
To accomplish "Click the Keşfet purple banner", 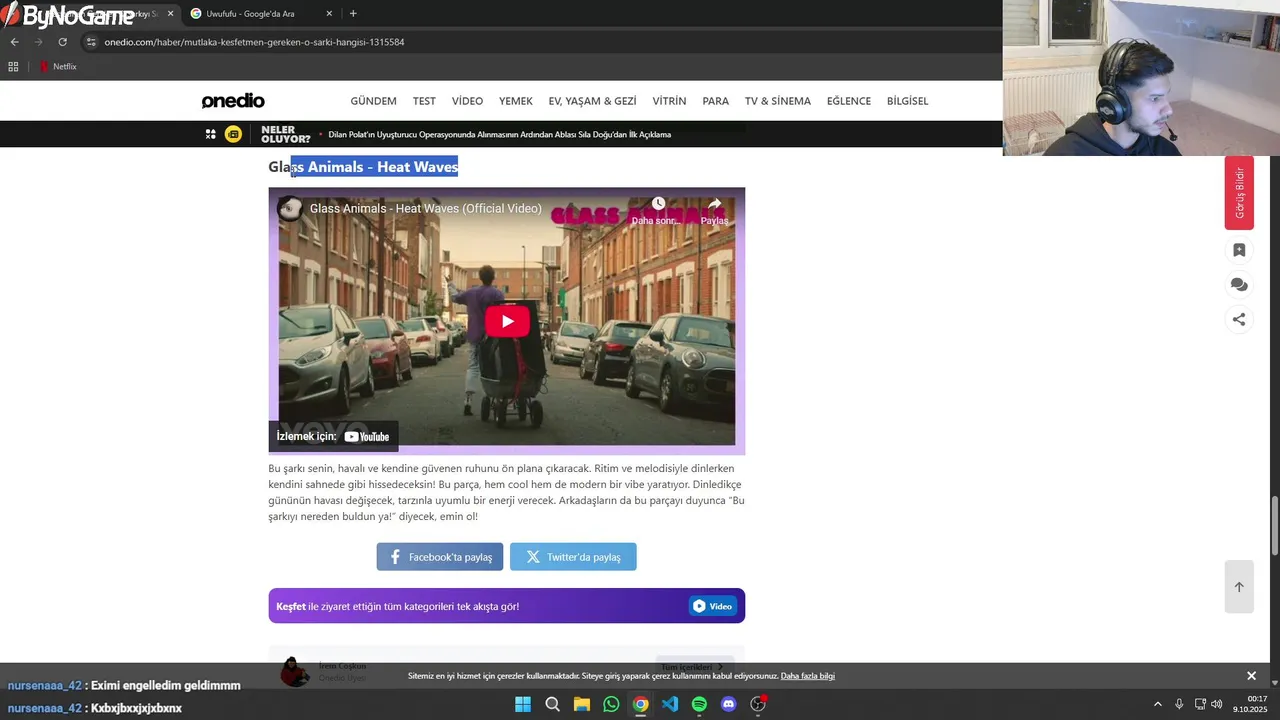I will (507, 606).
